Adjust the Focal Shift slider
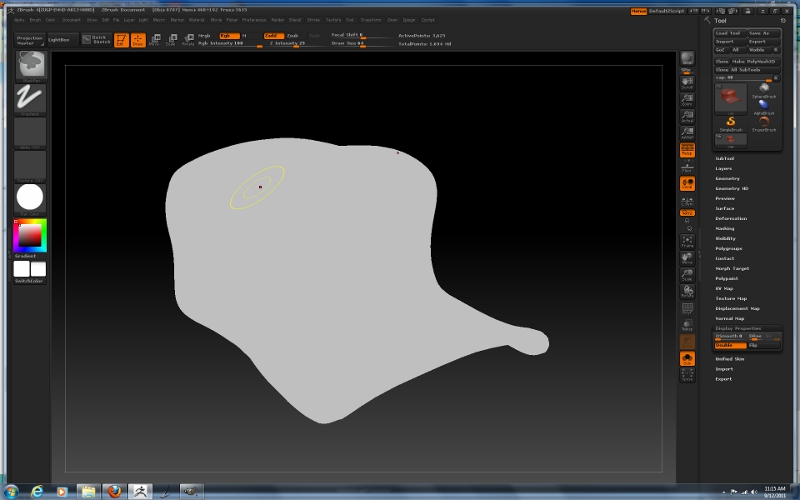The width and height of the screenshot is (800, 500). click(x=361, y=36)
